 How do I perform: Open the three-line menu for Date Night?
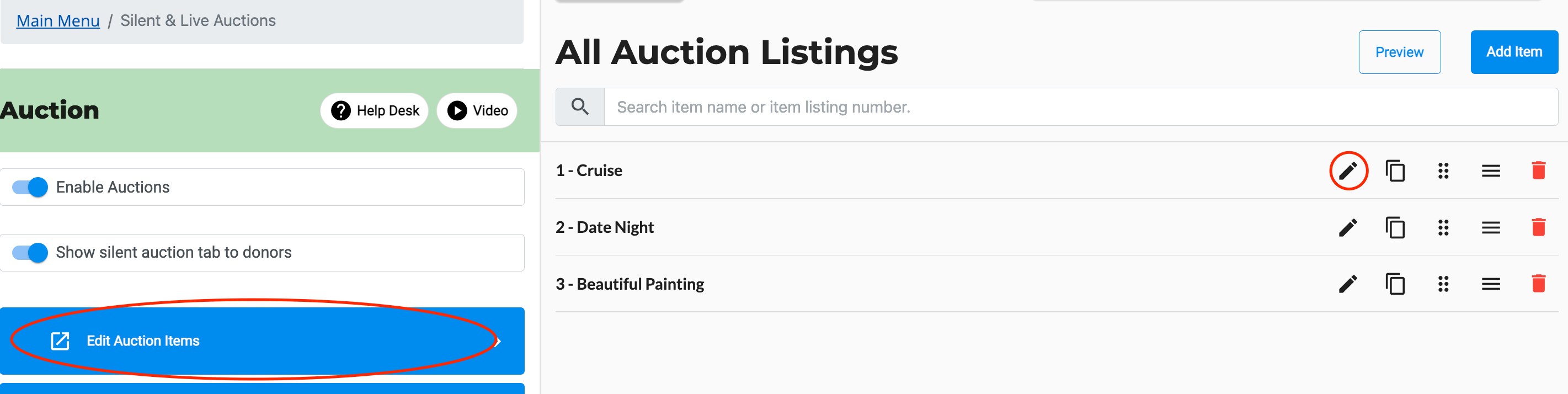coord(1491,227)
